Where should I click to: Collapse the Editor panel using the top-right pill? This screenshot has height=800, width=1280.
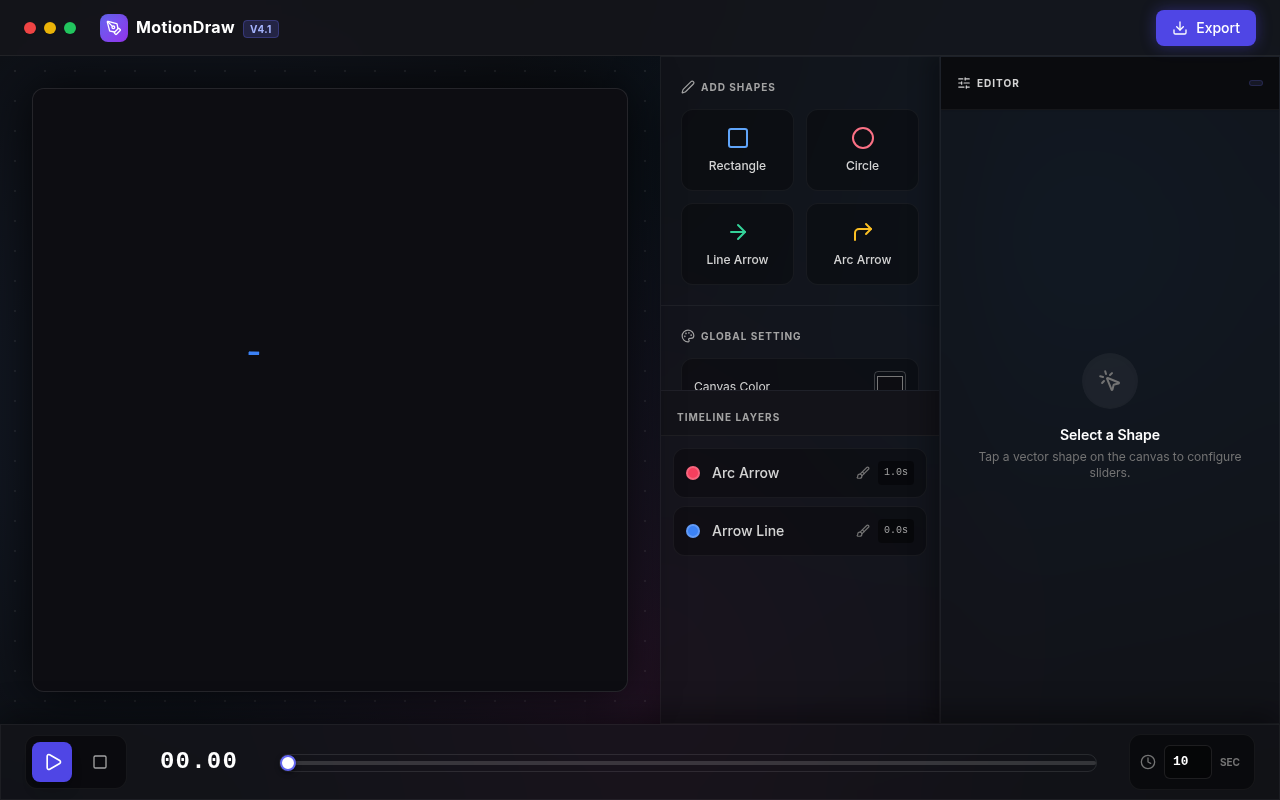pos(1256,83)
